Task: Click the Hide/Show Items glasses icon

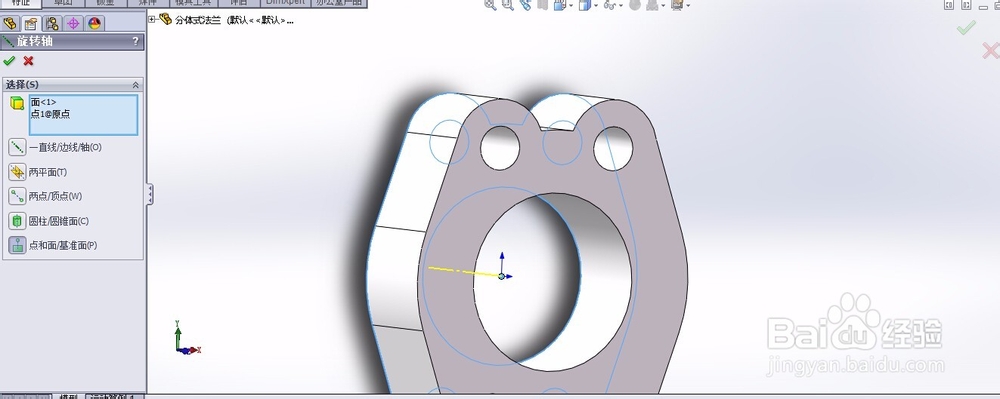Action: tap(610, 4)
